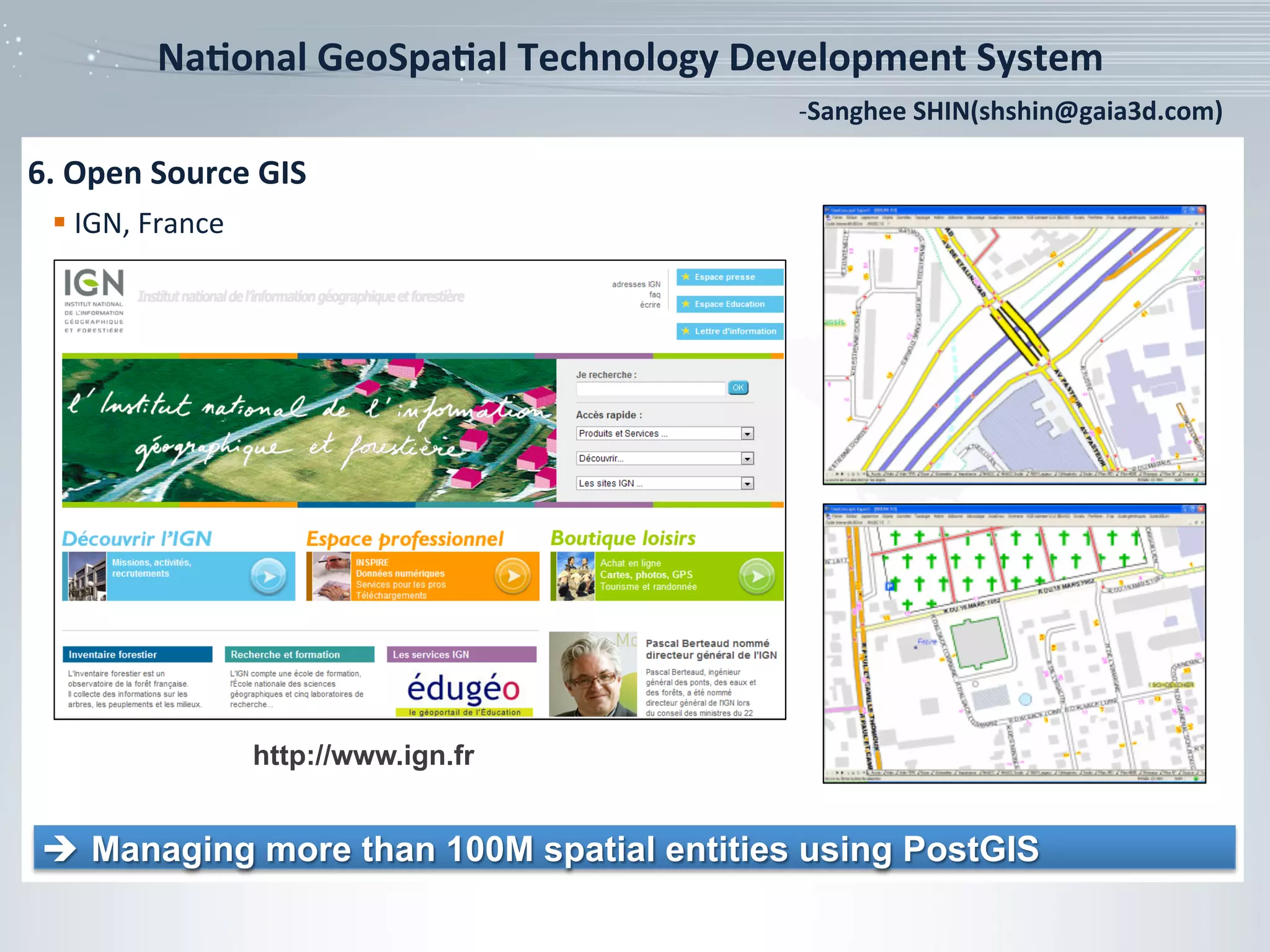Follow the adresses IGN link
Screen dimensions: 1270x952
pyautogui.click(x=636, y=284)
